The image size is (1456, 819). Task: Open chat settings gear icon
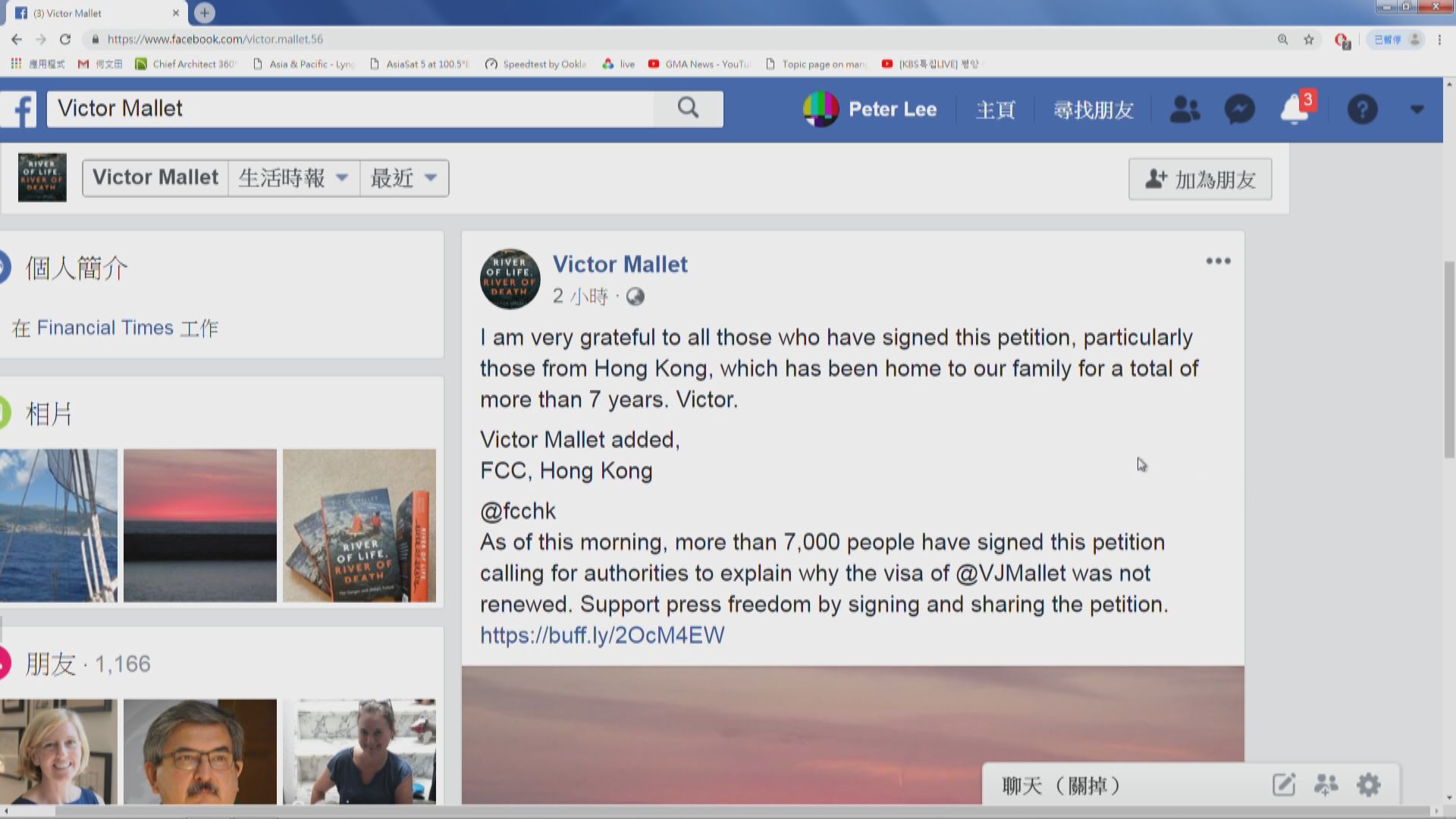pos(1369,785)
